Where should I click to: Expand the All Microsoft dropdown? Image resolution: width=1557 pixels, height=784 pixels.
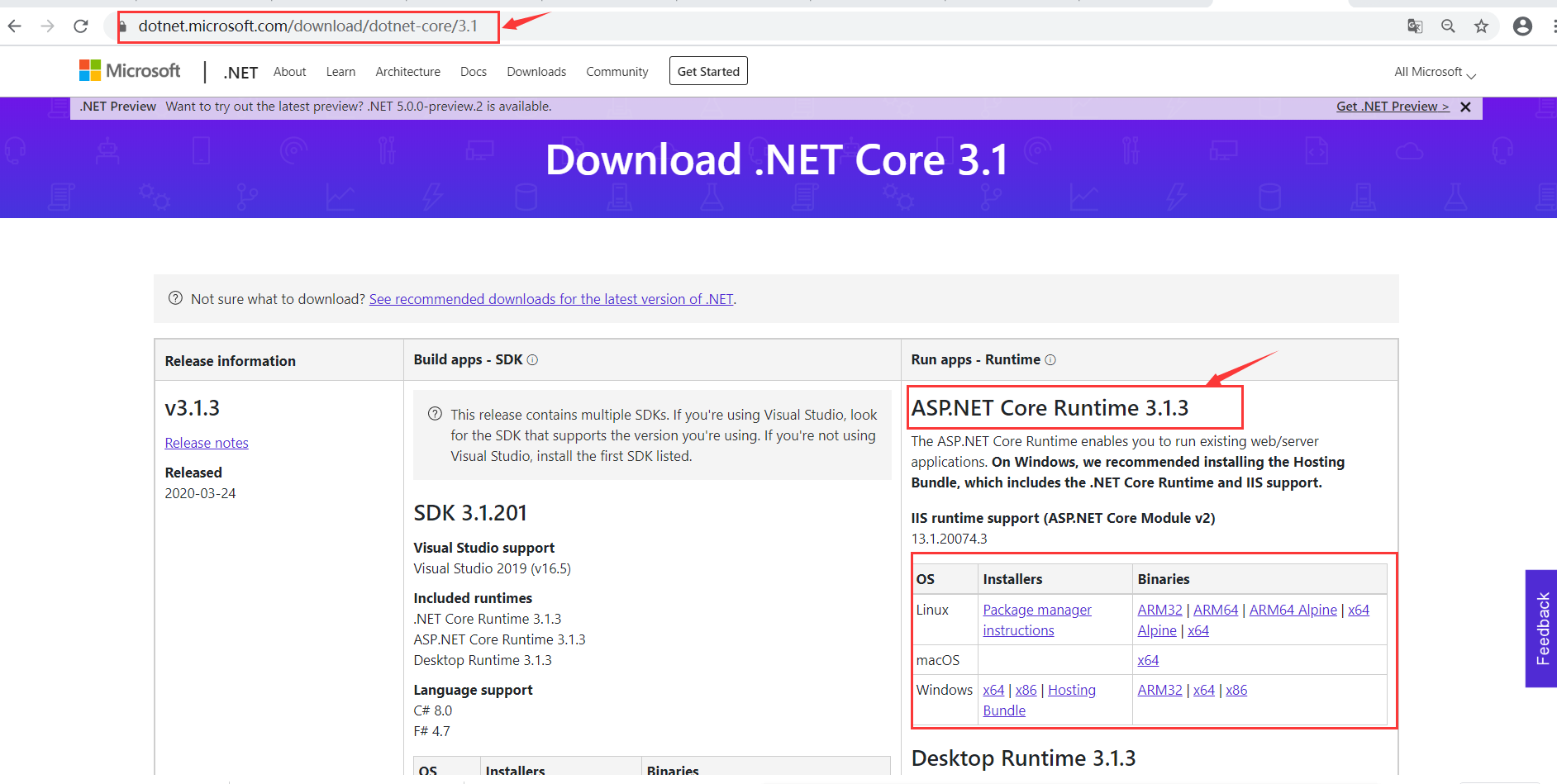[x=1434, y=72]
